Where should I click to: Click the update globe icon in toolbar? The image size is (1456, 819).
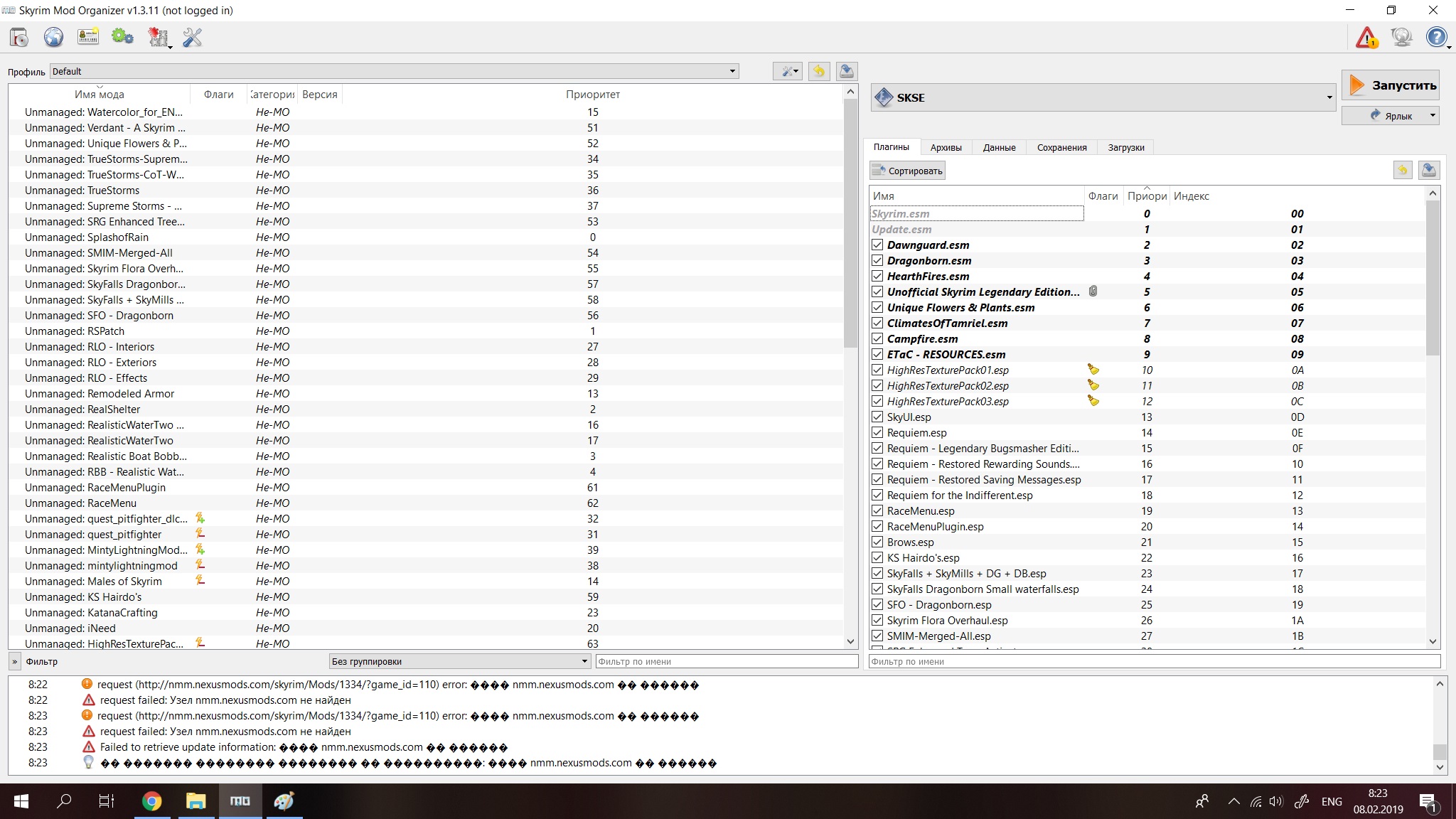1401,37
